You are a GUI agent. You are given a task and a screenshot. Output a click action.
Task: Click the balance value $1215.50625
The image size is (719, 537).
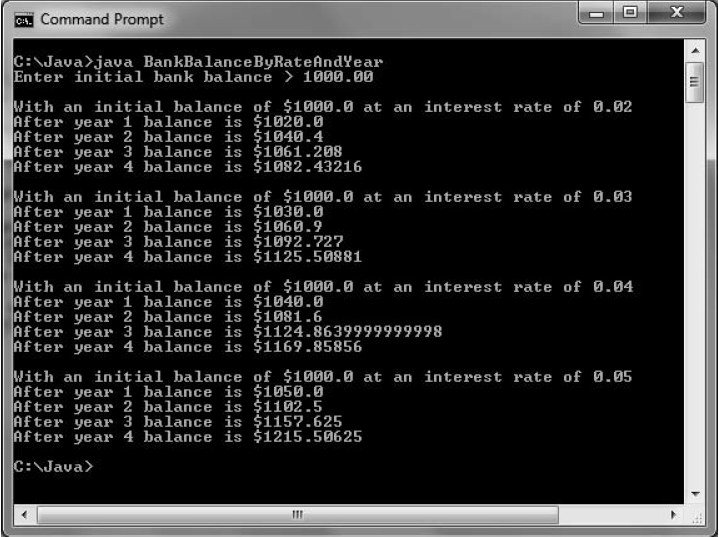308,437
